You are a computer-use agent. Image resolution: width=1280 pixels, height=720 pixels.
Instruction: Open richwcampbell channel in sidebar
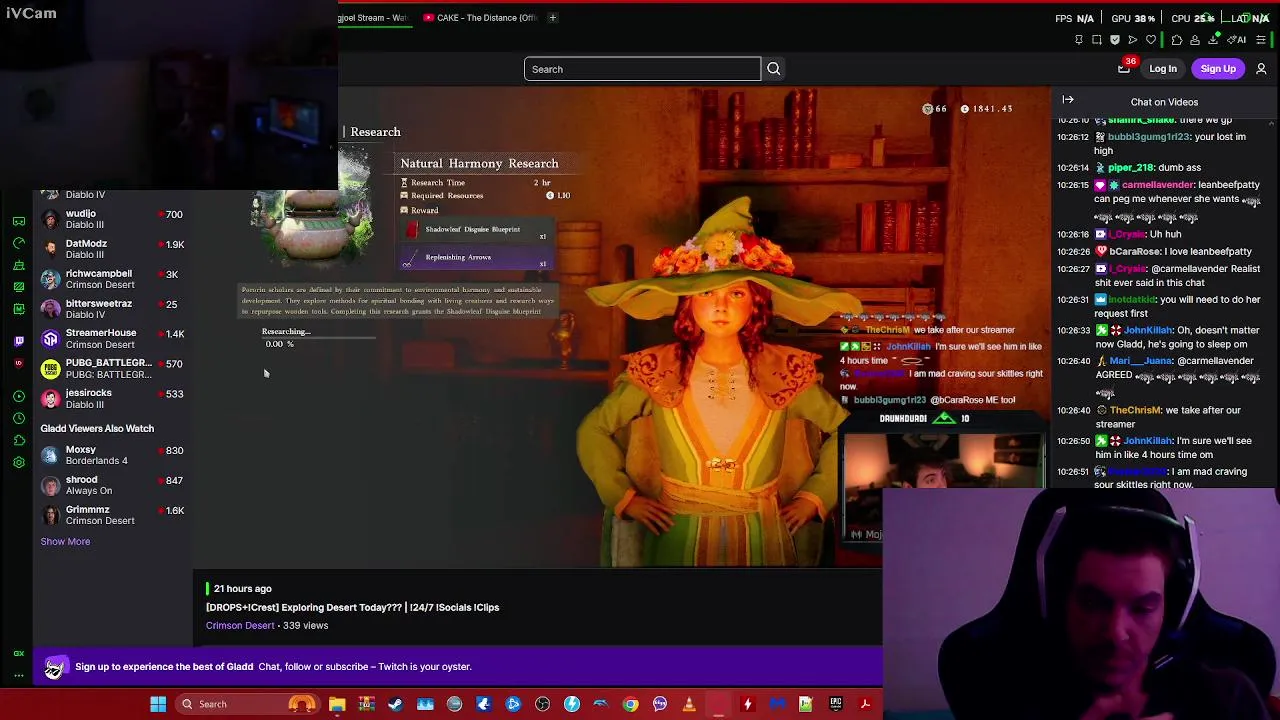112,279
